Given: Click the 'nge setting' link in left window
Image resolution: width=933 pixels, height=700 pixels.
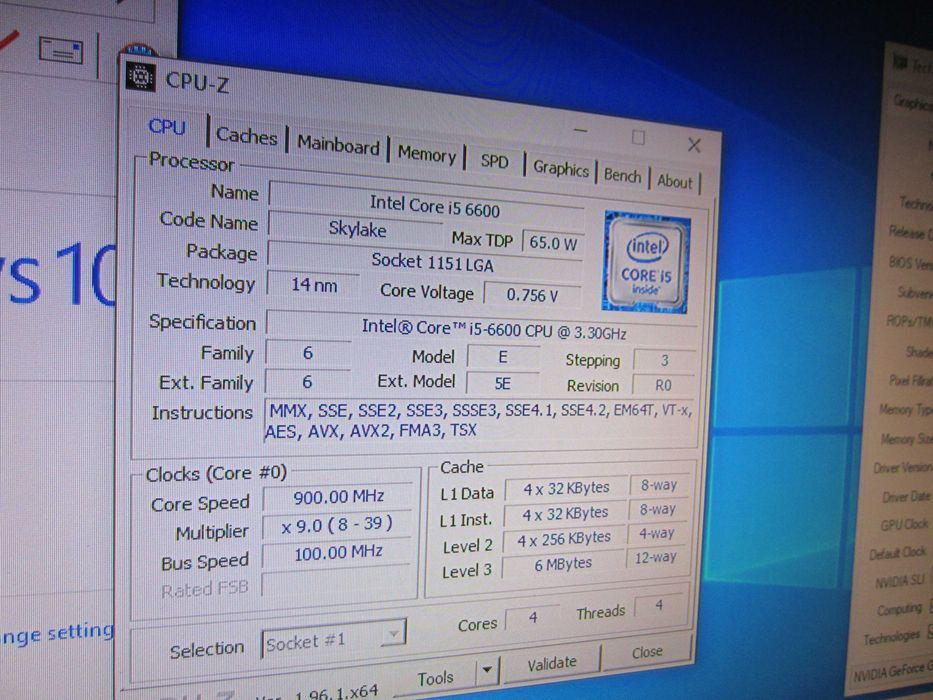Looking at the screenshot, I should (57, 633).
